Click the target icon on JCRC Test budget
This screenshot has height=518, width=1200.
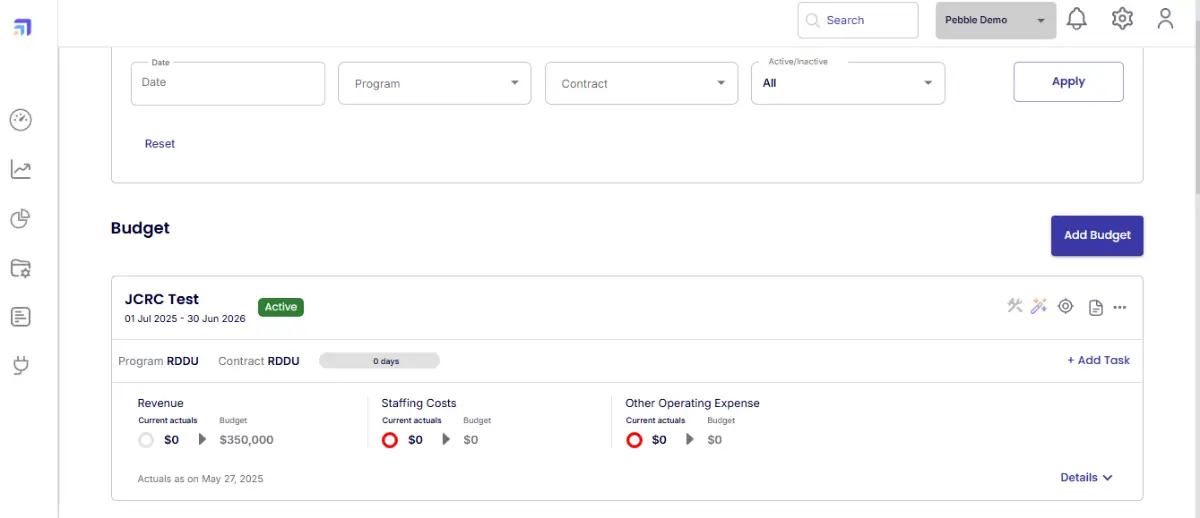[1066, 306]
